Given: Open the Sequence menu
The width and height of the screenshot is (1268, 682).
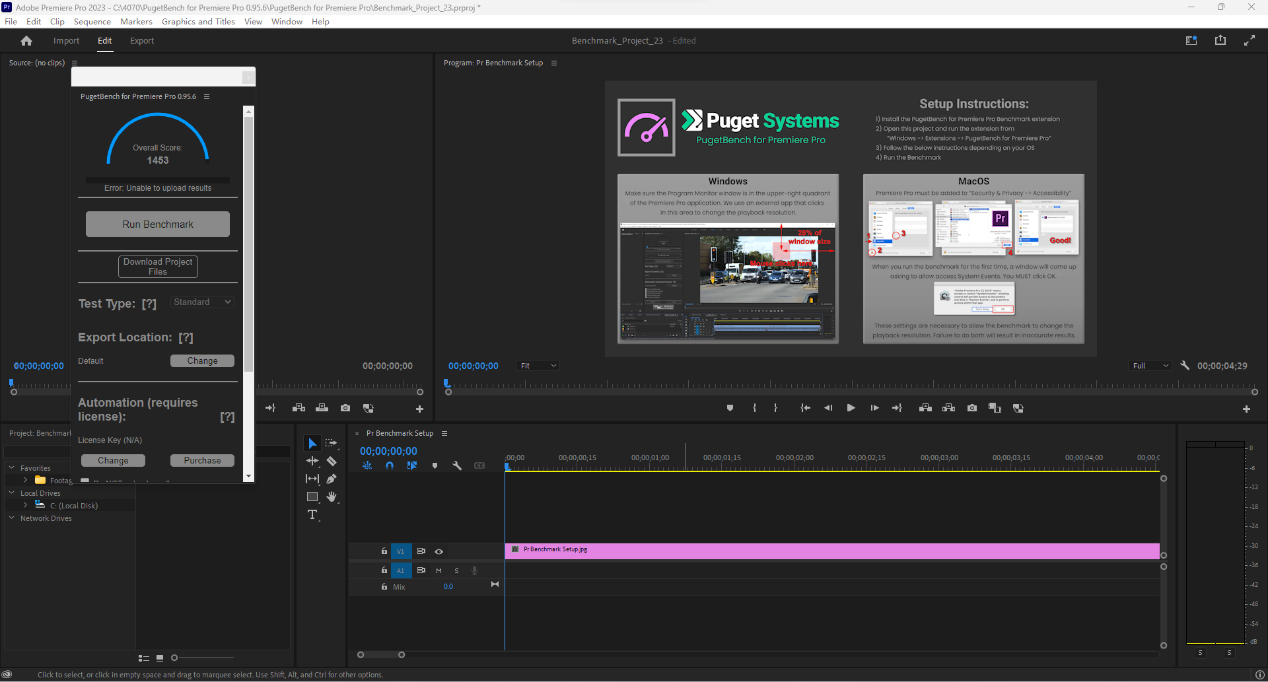Looking at the screenshot, I should coord(92,21).
